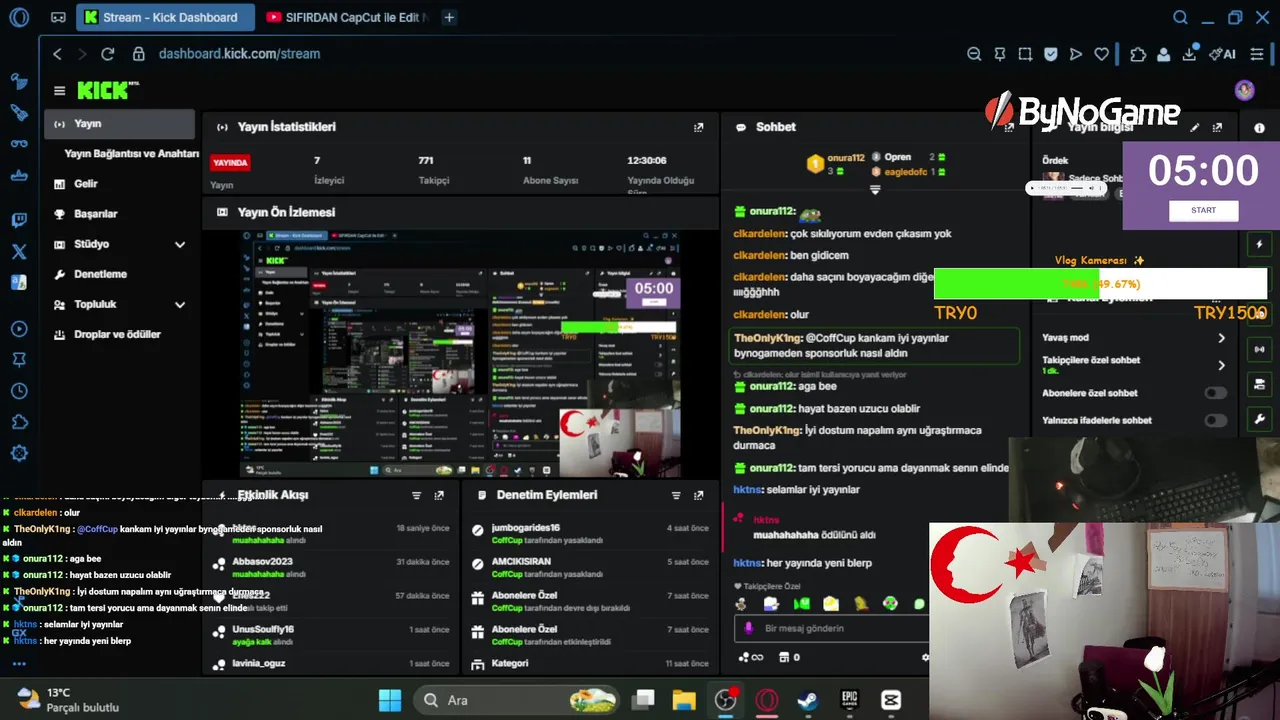The image size is (1280, 720).
Task: Pop out the Etkinlik Akışı panel
Action: click(439, 495)
